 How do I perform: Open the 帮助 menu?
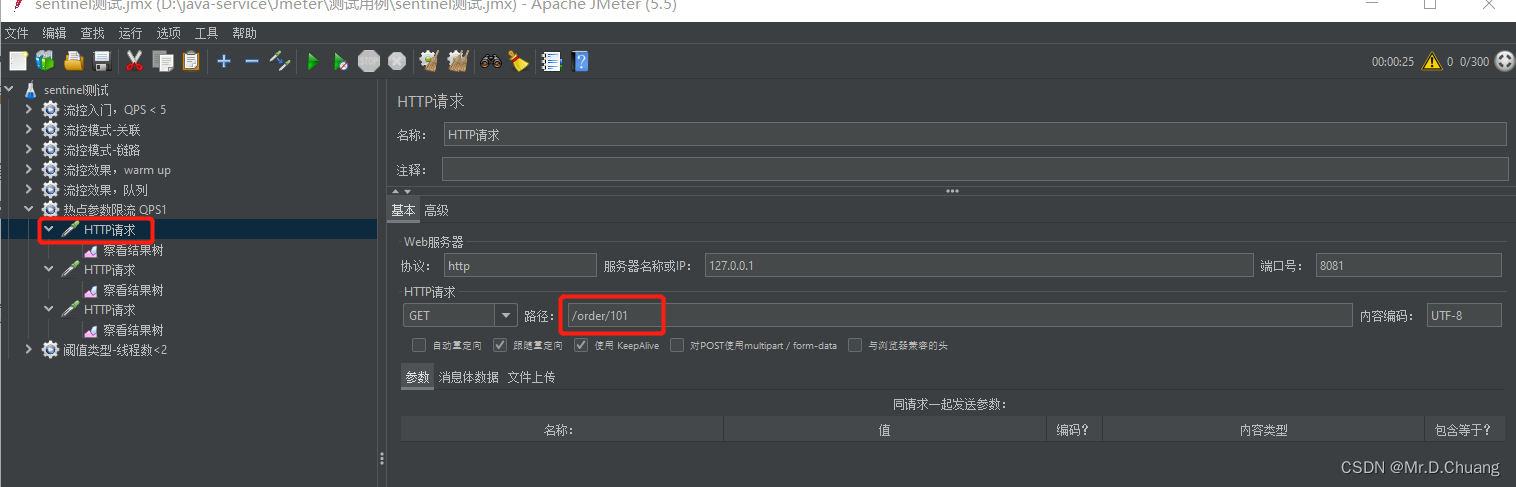click(x=244, y=33)
